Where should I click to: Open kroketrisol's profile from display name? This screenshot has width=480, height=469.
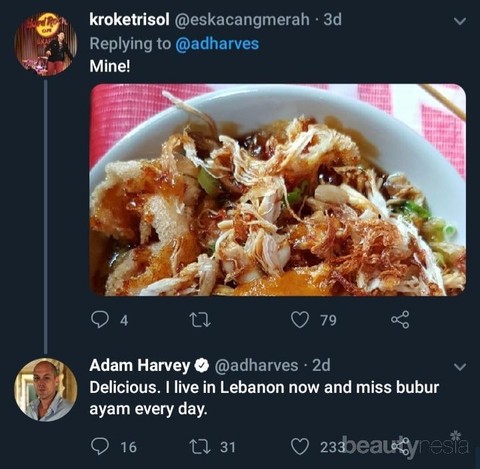(129, 19)
